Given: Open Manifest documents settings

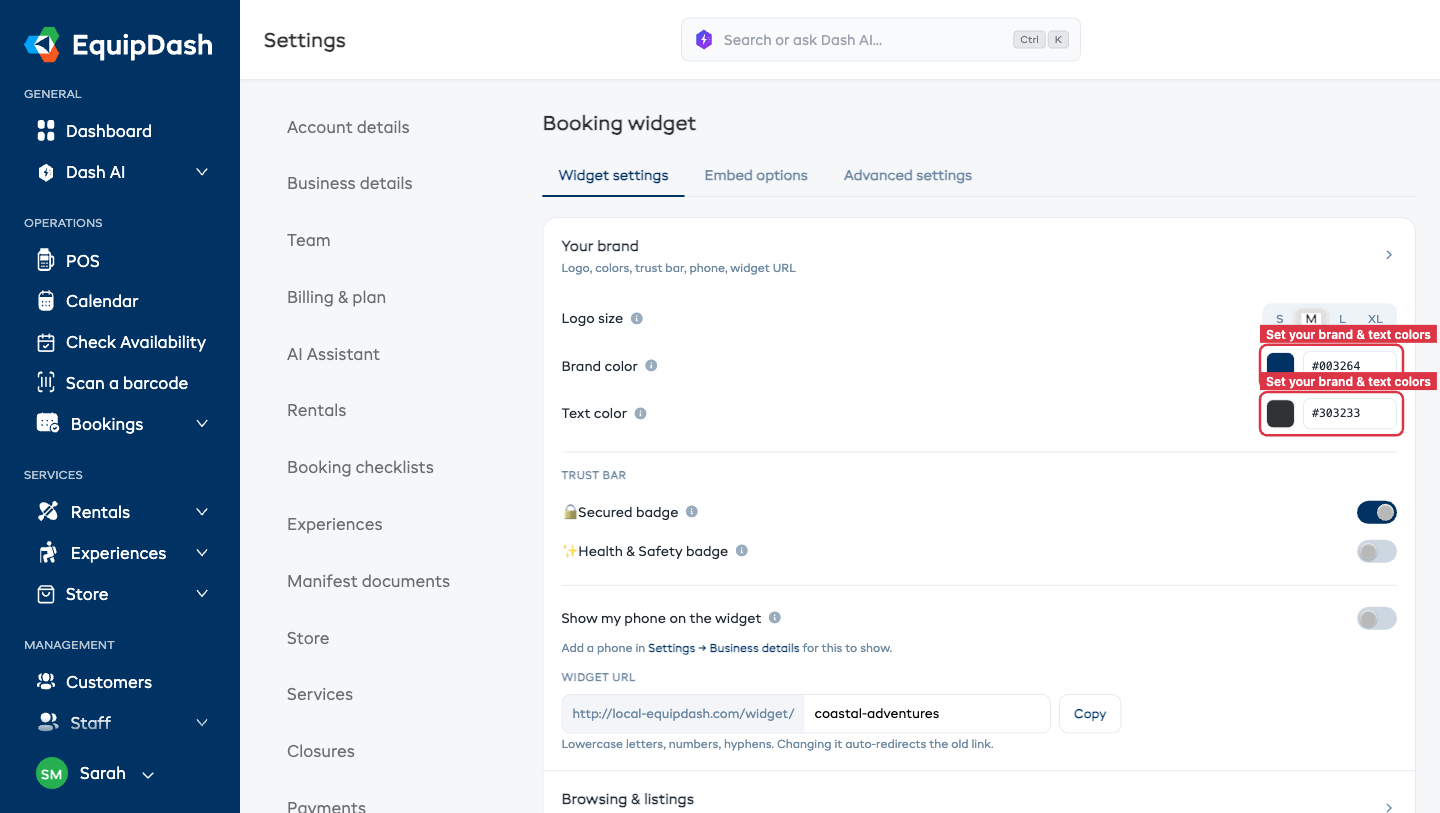Looking at the screenshot, I should [x=368, y=581].
